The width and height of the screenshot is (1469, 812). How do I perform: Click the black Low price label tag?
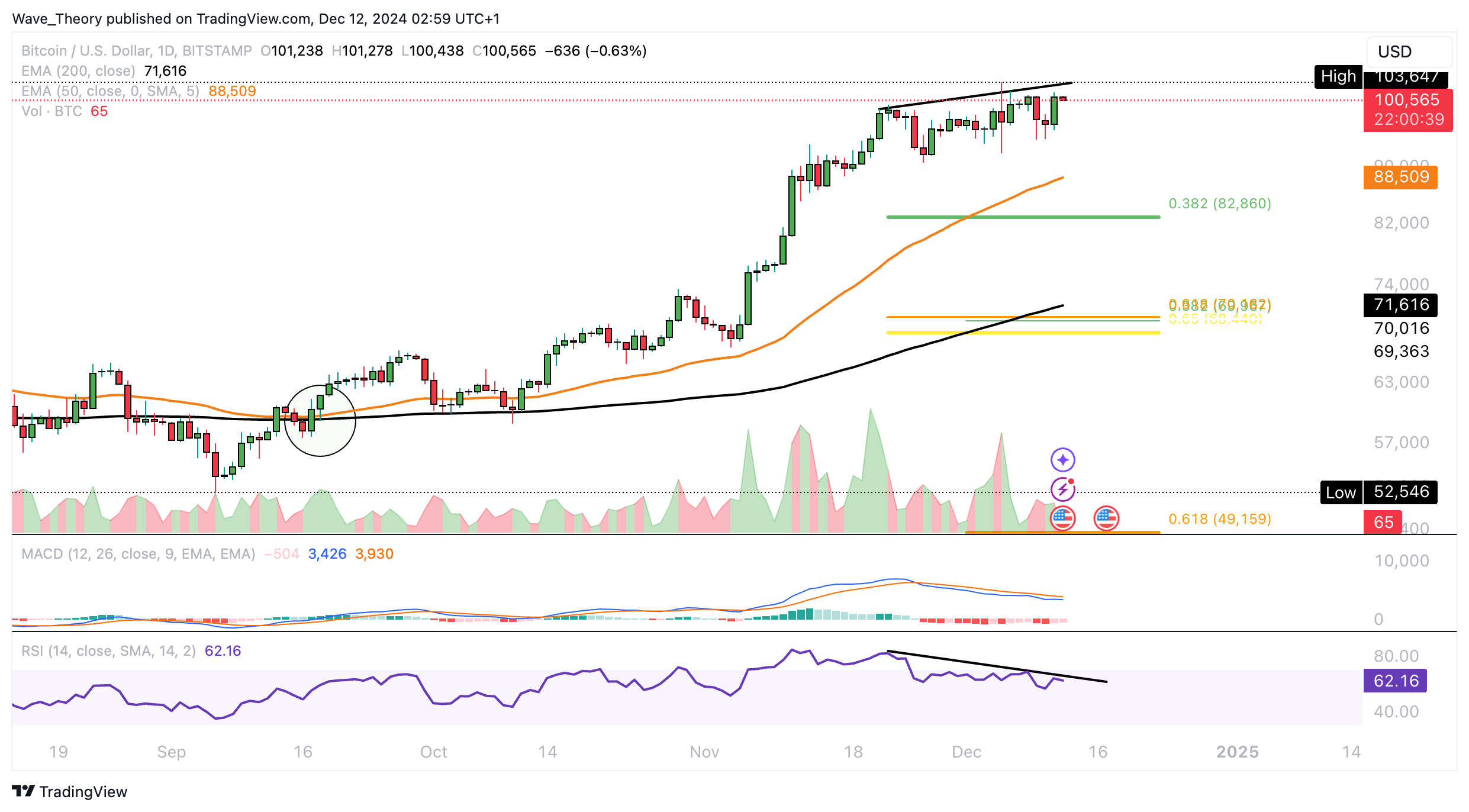pos(1341,492)
